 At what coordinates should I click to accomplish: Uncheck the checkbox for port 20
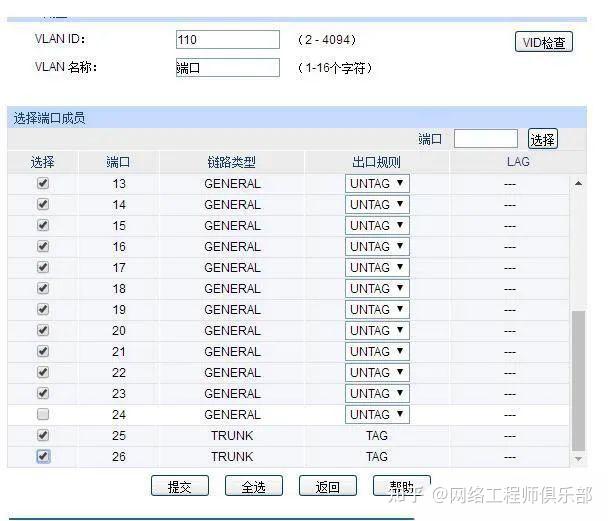click(42, 330)
